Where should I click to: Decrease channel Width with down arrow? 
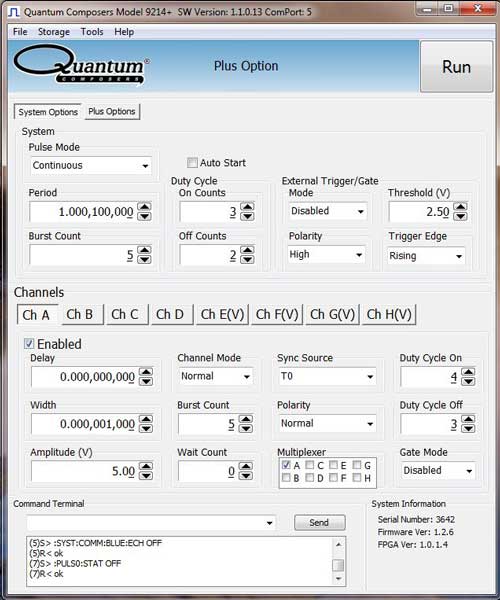click(146, 429)
